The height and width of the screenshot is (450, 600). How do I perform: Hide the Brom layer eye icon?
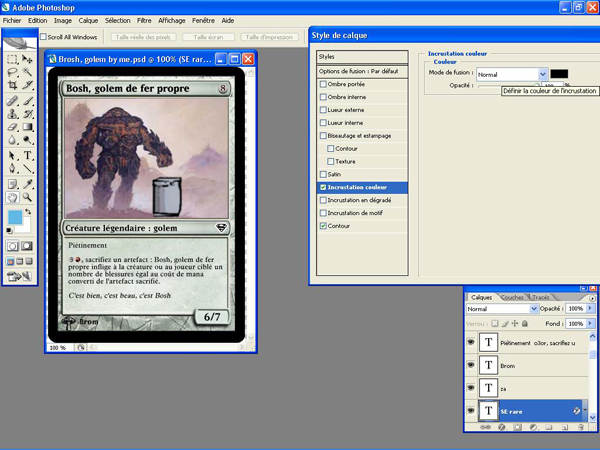click(x=471, y=365)
